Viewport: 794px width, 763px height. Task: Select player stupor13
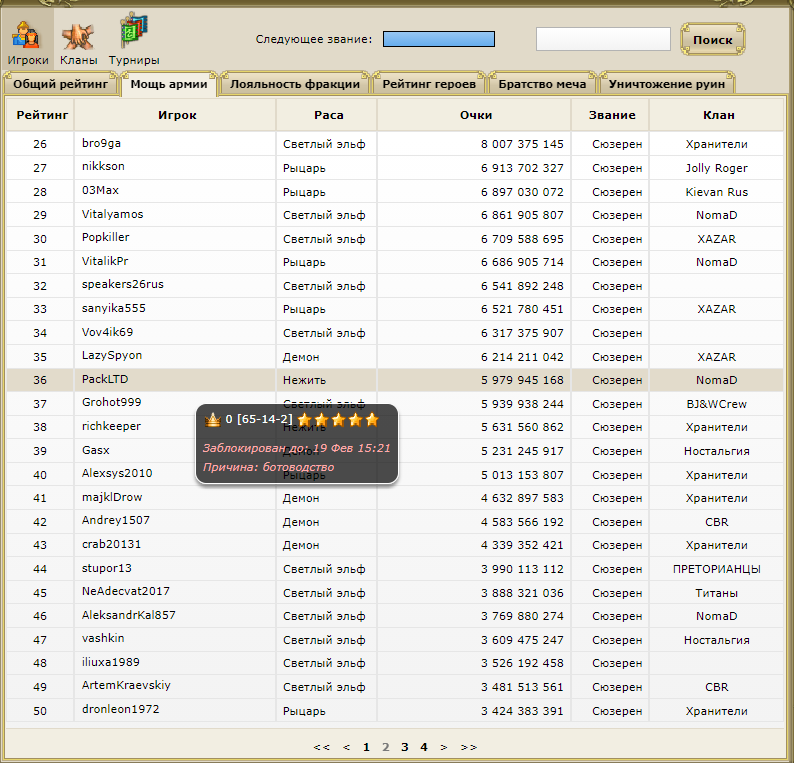[107, 568]
